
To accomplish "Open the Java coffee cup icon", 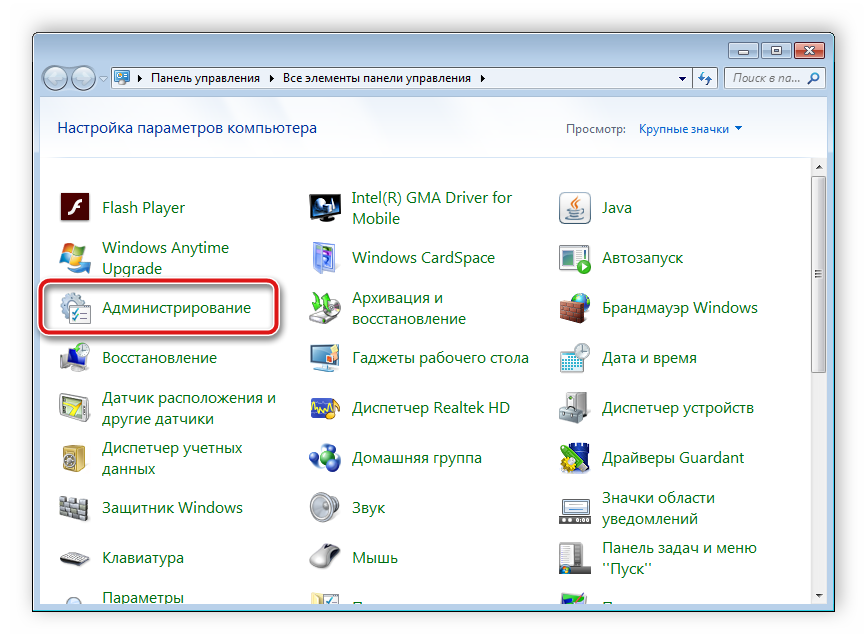I will point(574,208).
